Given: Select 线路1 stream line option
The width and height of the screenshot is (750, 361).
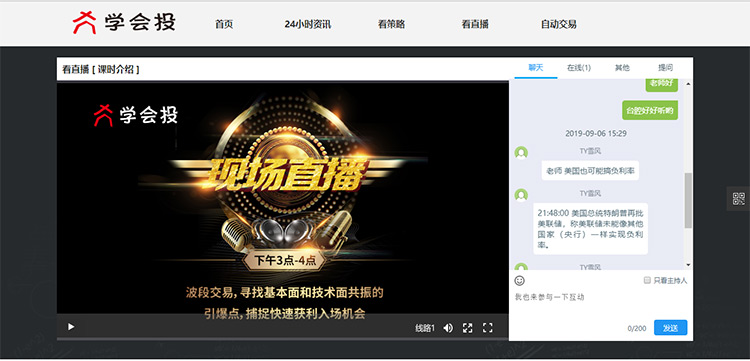Looking at the screenshot, I should [x=425, y=328].
